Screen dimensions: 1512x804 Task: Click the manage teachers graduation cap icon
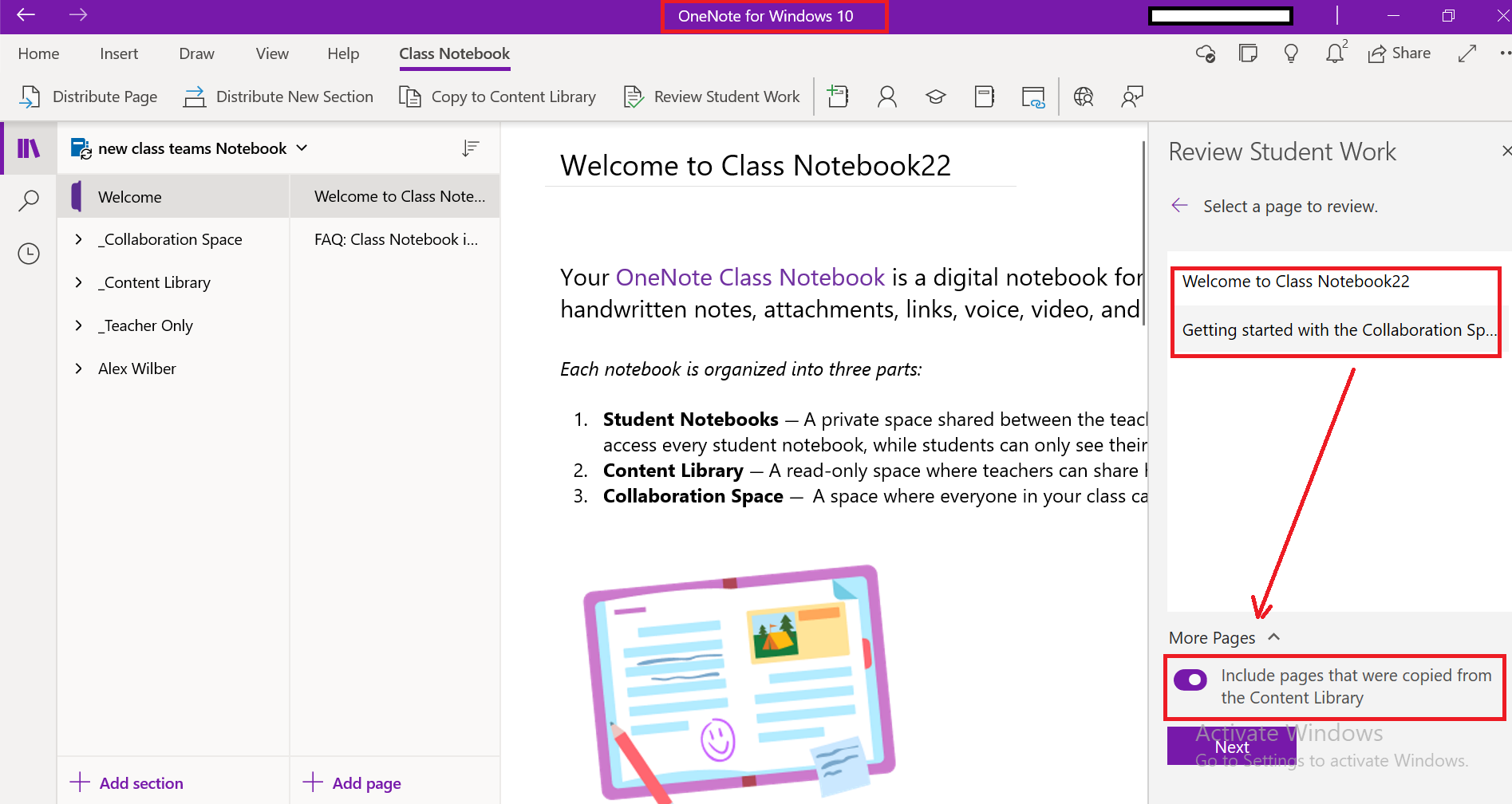coord(936,97)
